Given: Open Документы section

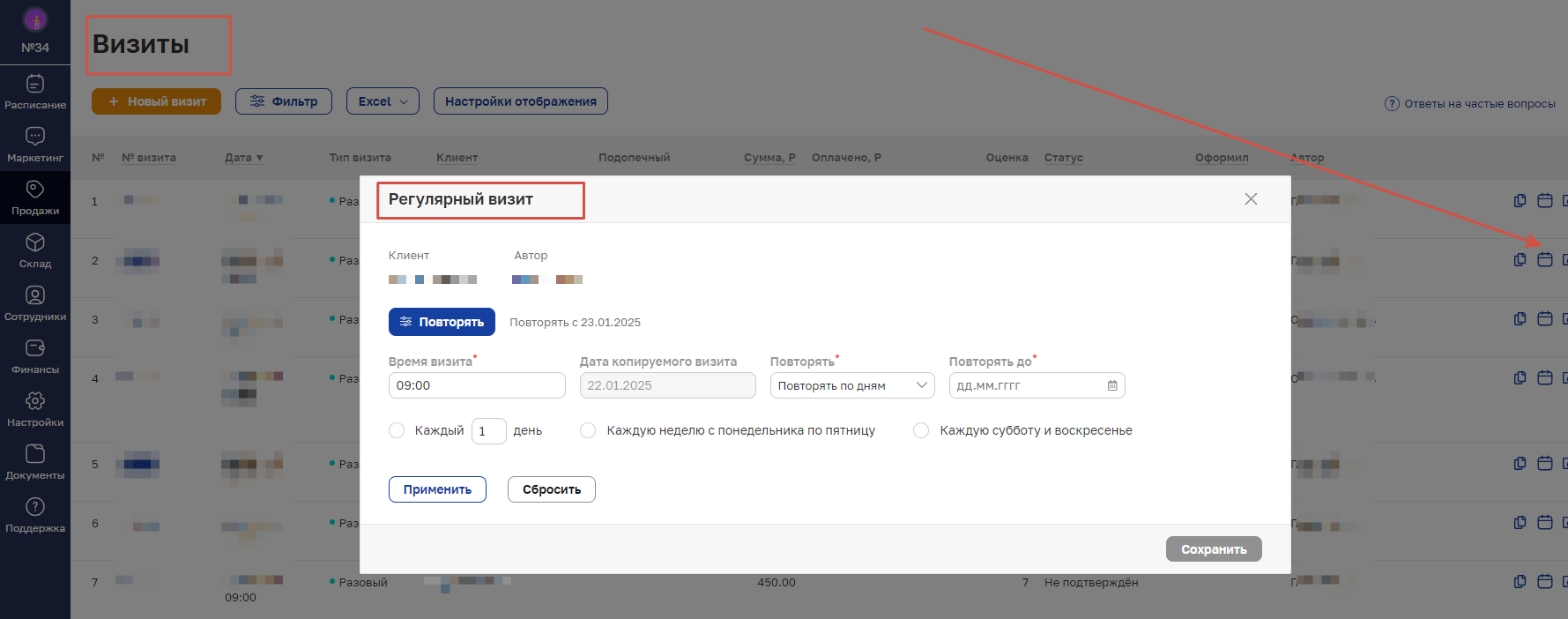Looking at the screenshot, I should tap(35, 462).
